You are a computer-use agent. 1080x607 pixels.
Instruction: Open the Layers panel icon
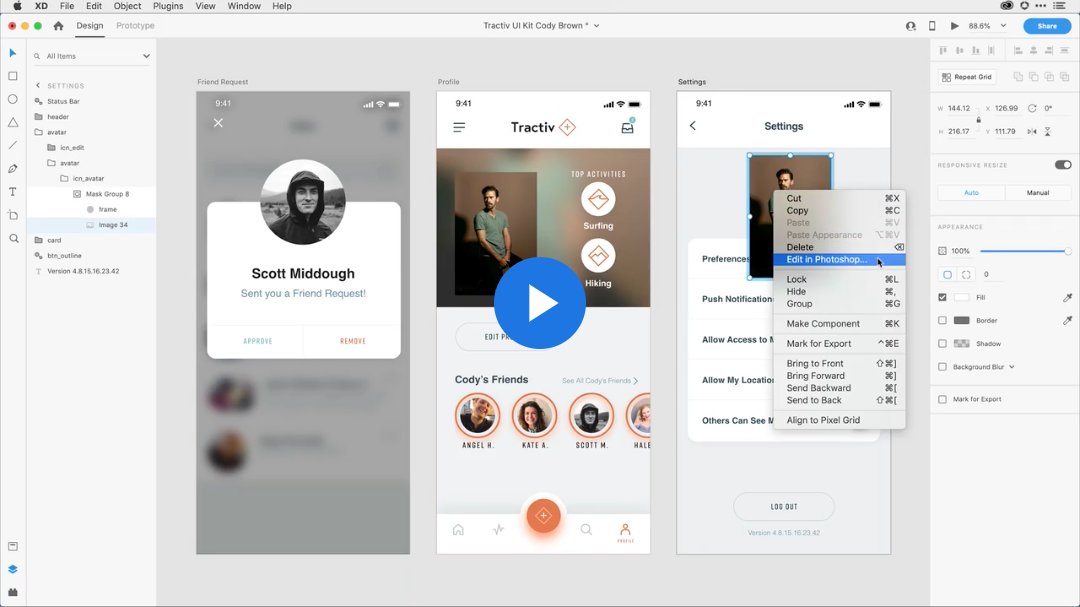tap(12, 569)
